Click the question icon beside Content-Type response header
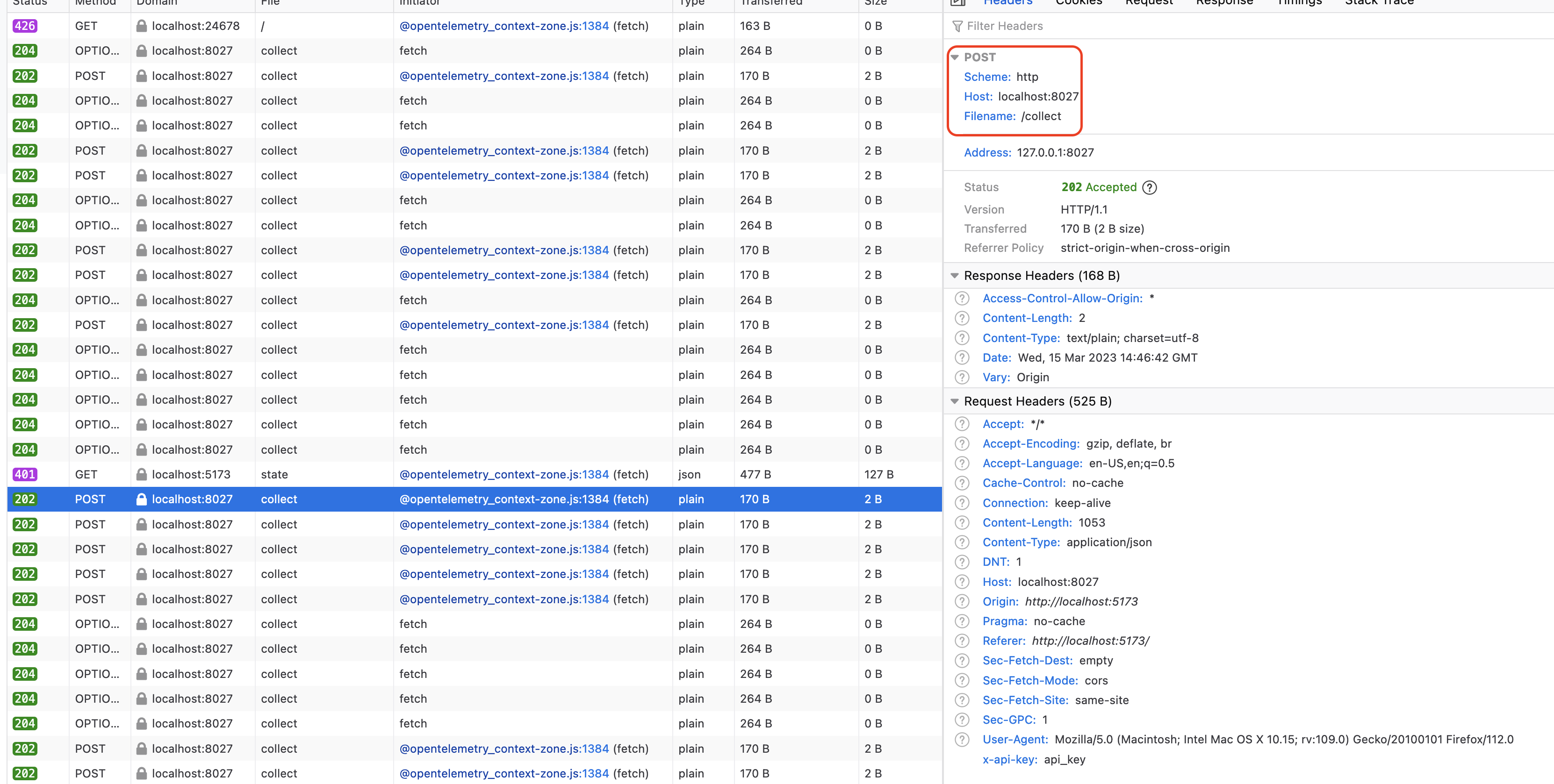 [962, 338]
